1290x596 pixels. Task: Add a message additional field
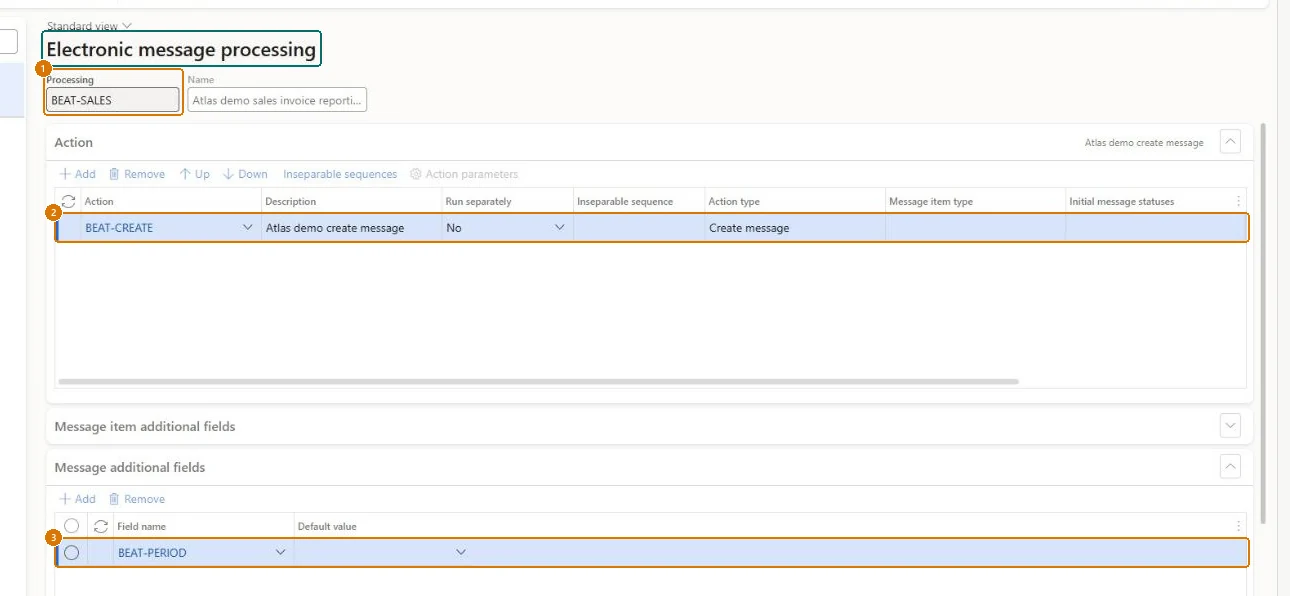(77, 499)
